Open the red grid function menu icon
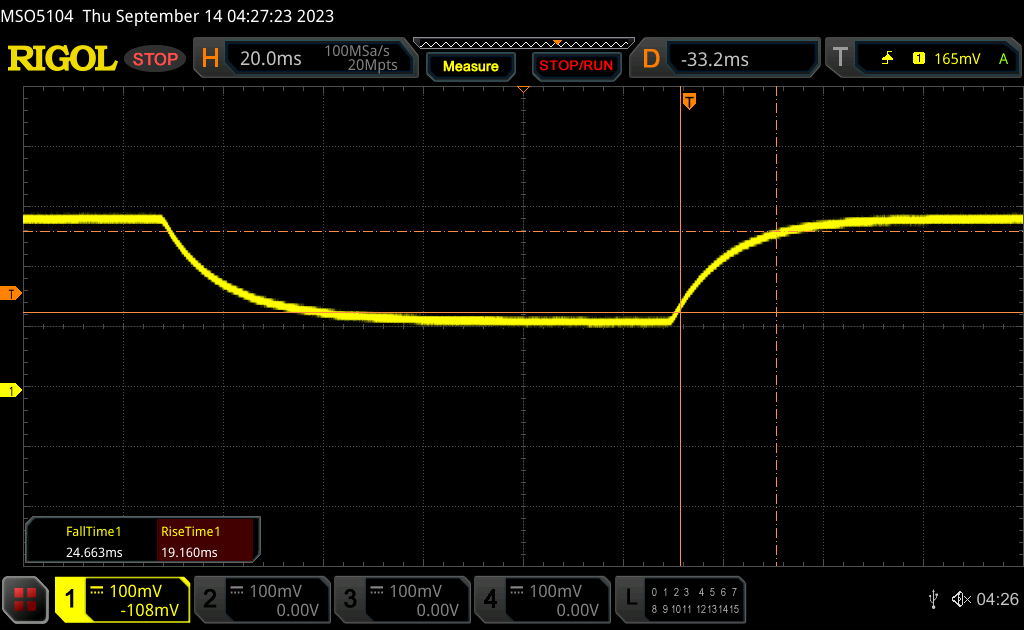Image resolution: width=1024 pixels, height=630 pixels. pos(25,599)
